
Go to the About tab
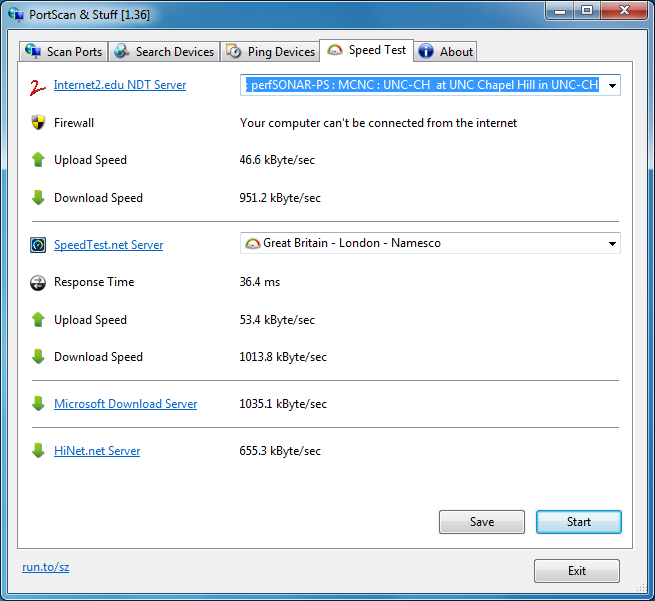point(445,51)
